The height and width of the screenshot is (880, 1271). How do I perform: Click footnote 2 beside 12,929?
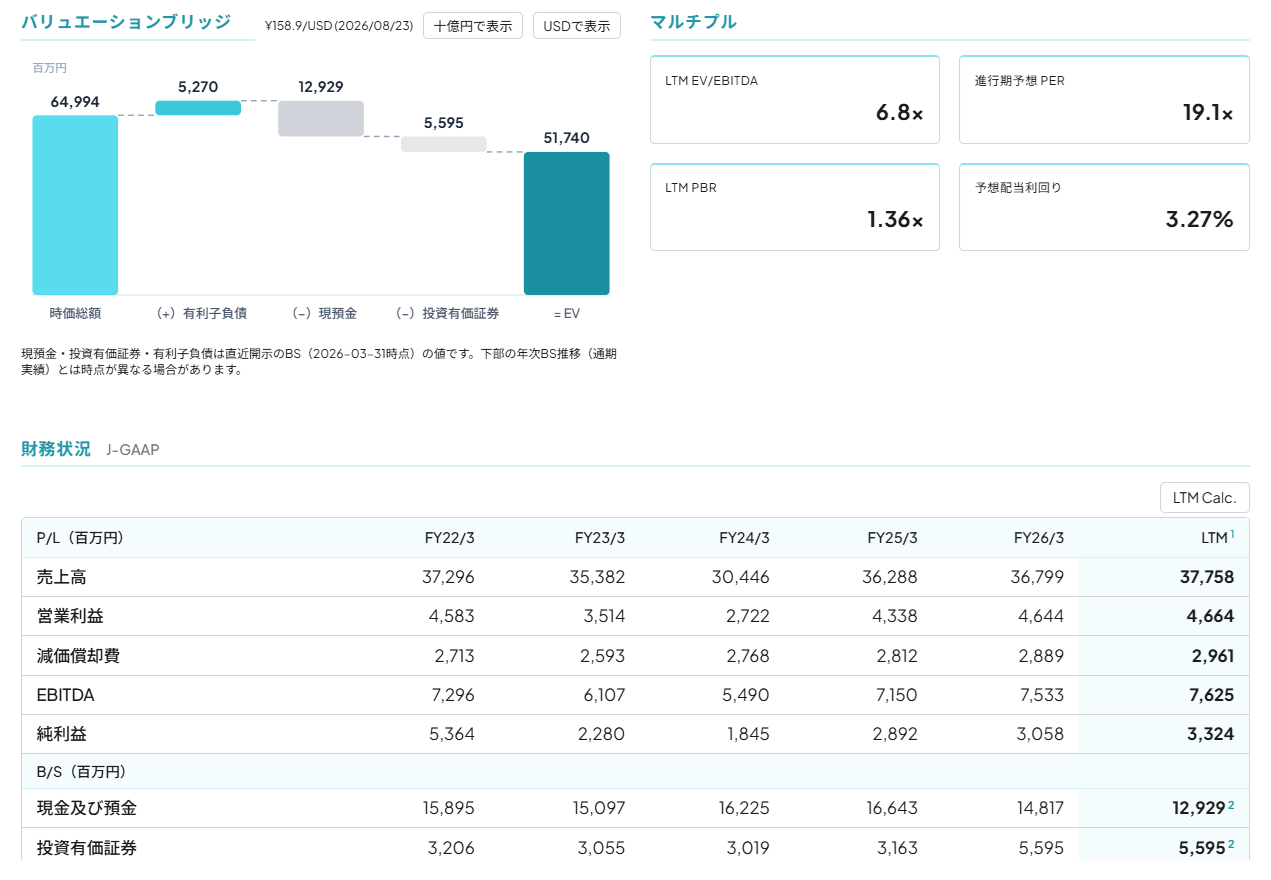[x=1231, y=805]
